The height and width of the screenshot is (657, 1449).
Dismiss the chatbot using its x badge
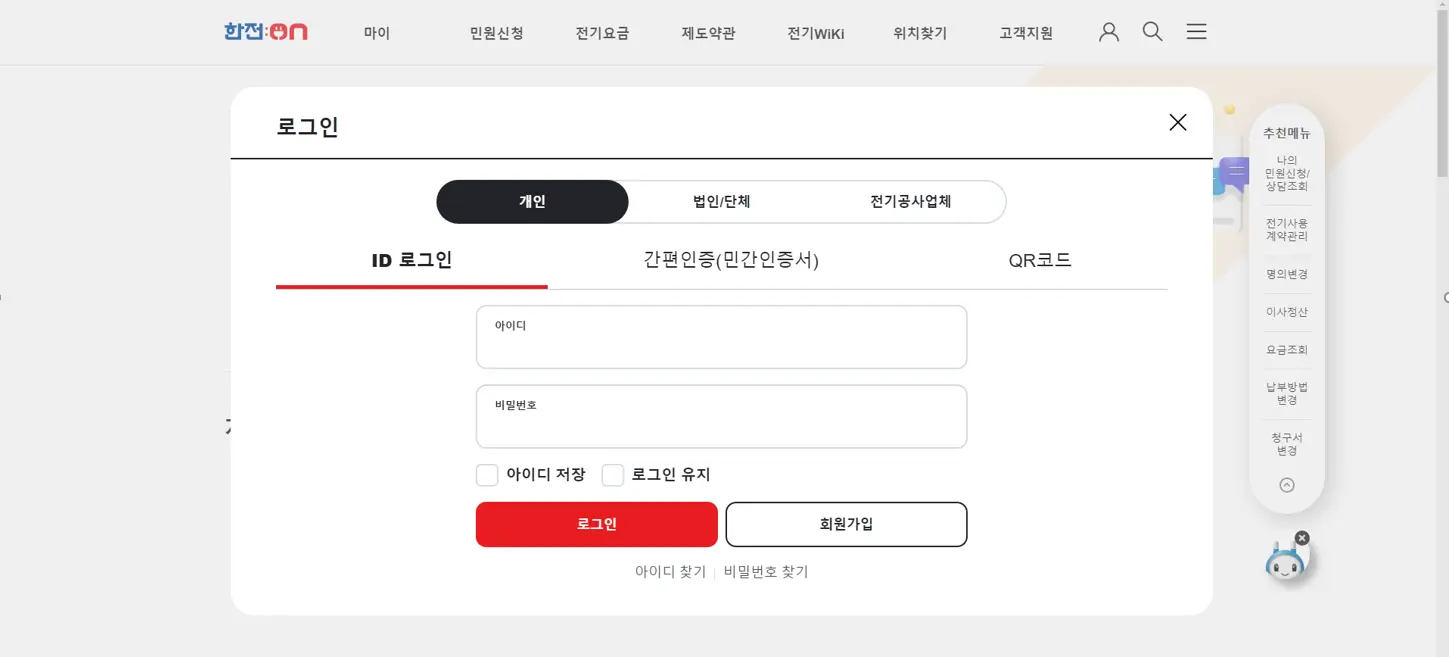(x=1301, y=538)
